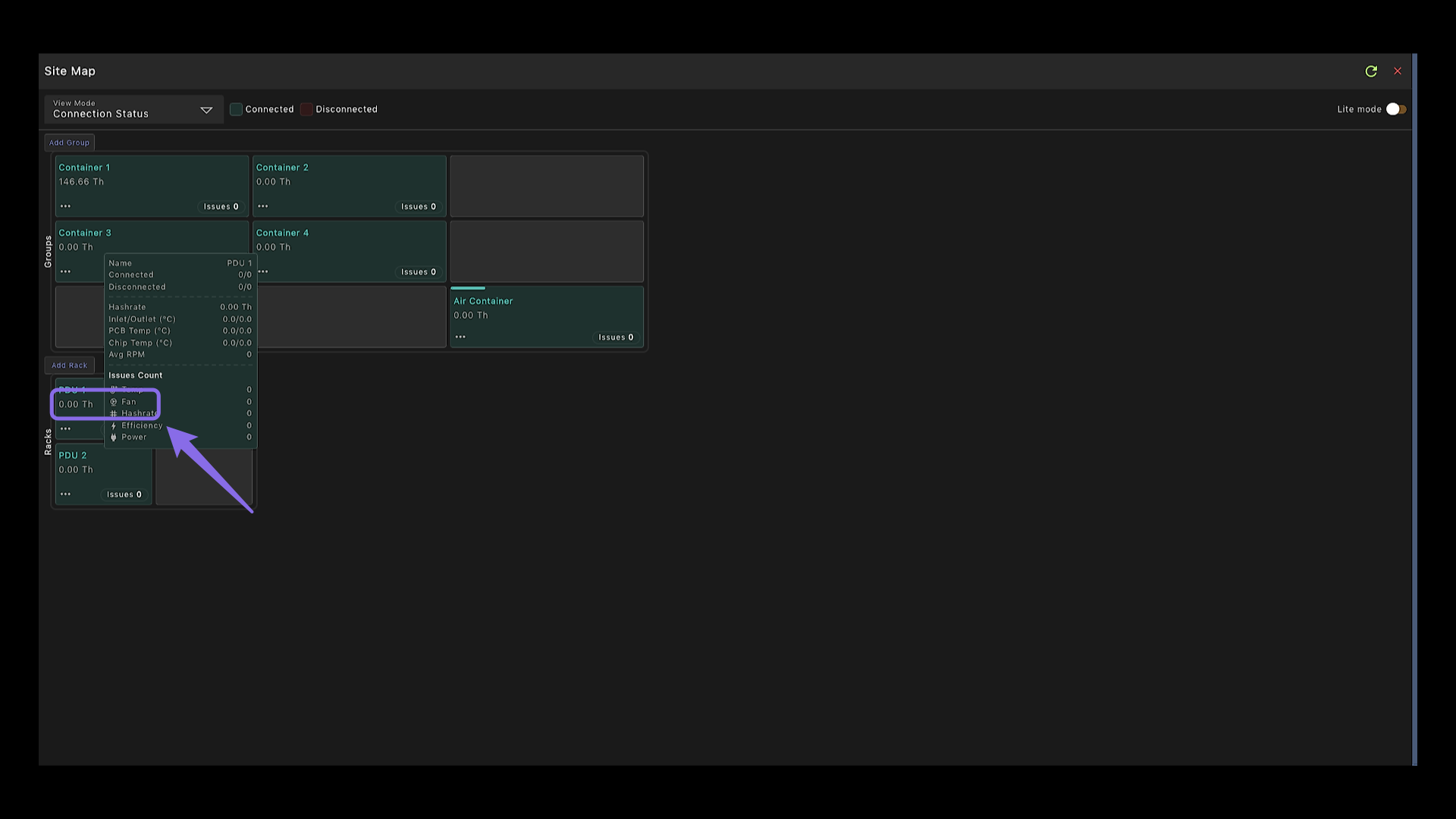Viewport: 1456px width, 819px height.
Task: Click the Chip Temp (°C) row label
Action: pos(140,343)
